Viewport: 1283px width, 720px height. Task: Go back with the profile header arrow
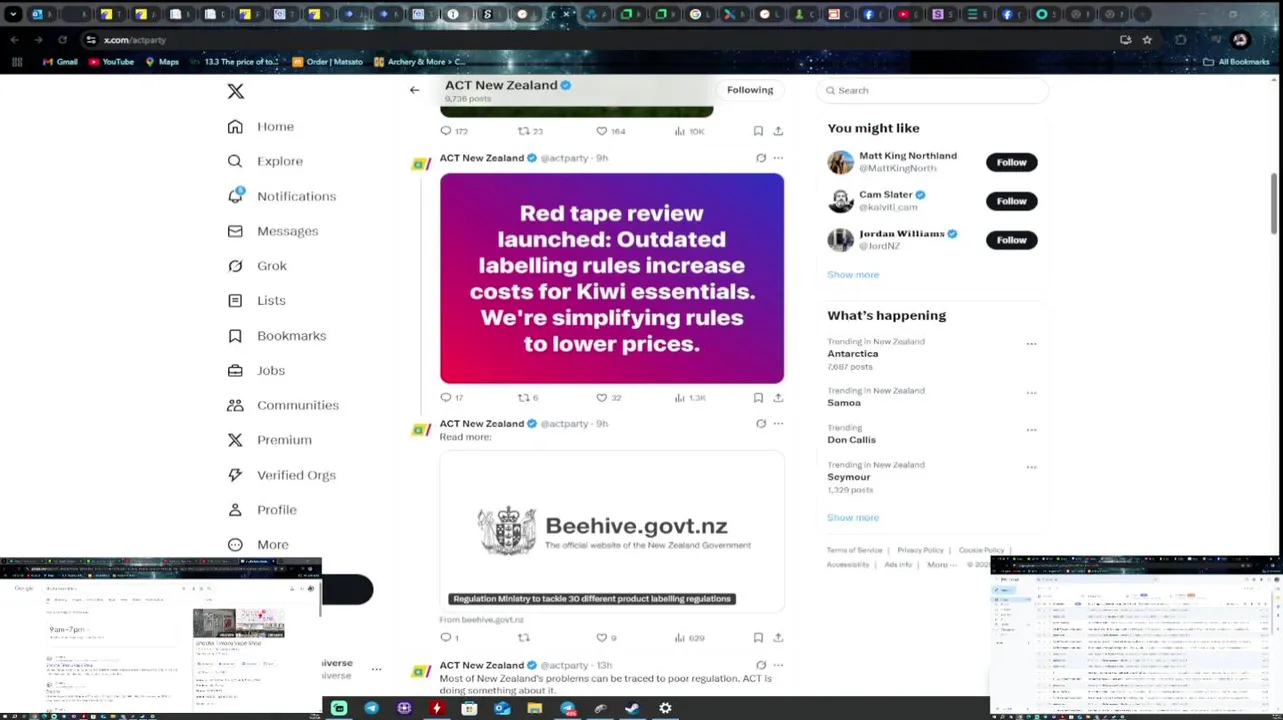(x=414, y=90)
